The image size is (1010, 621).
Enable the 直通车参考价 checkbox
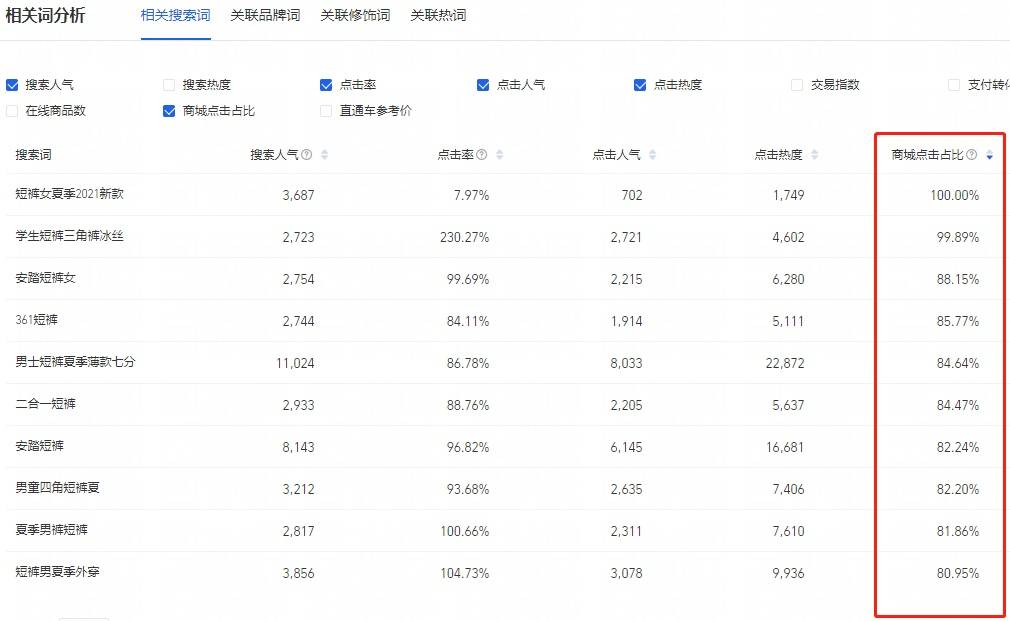coord(326,111)
